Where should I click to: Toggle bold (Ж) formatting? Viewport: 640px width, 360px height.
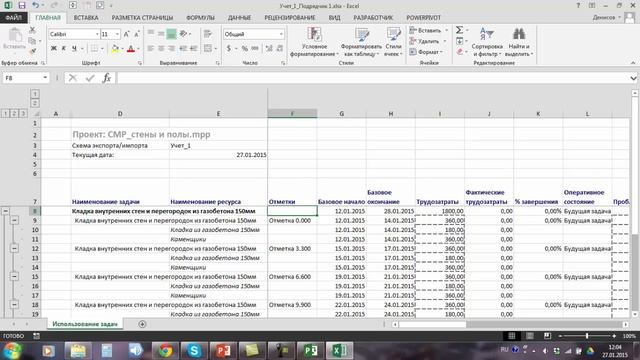tap(53, 49)
